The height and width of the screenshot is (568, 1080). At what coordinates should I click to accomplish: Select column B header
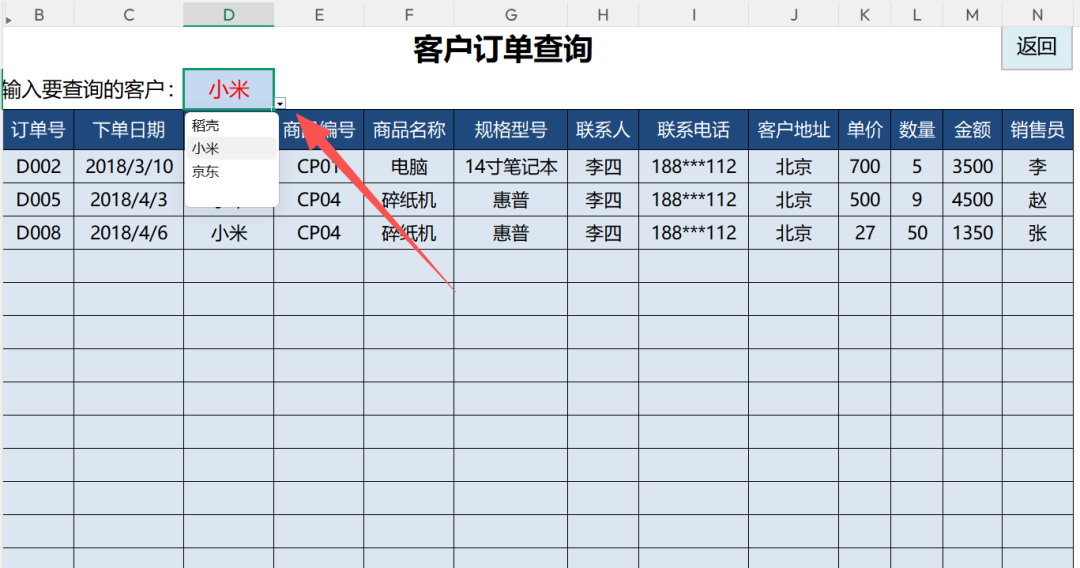point(38,14)
